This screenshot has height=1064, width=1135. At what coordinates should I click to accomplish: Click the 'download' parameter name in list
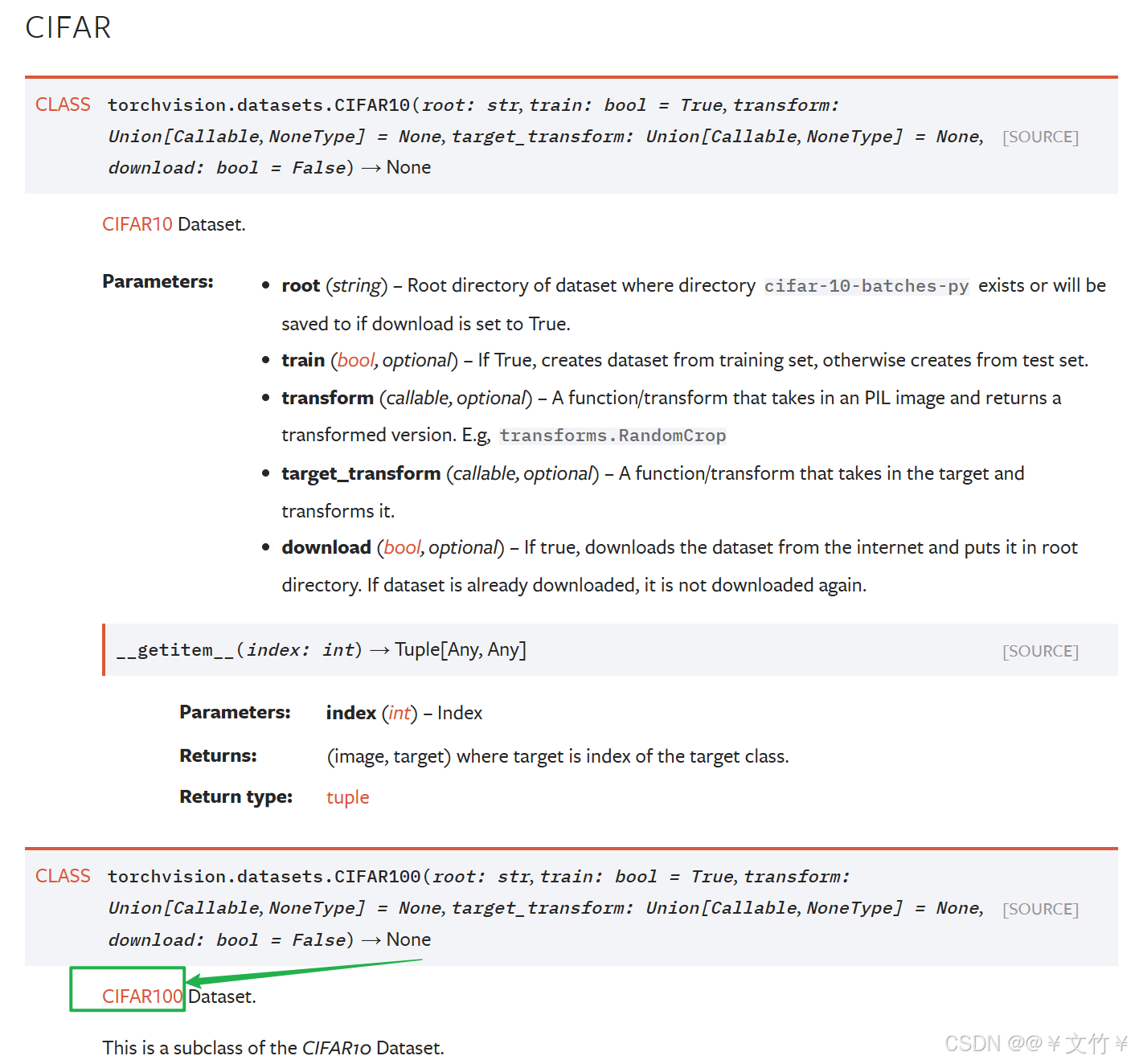point(326,547)
